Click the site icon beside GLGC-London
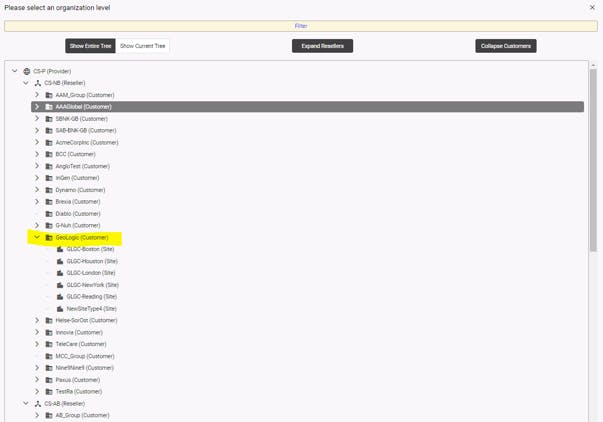 pyautogui.click(x=60, y=273)
